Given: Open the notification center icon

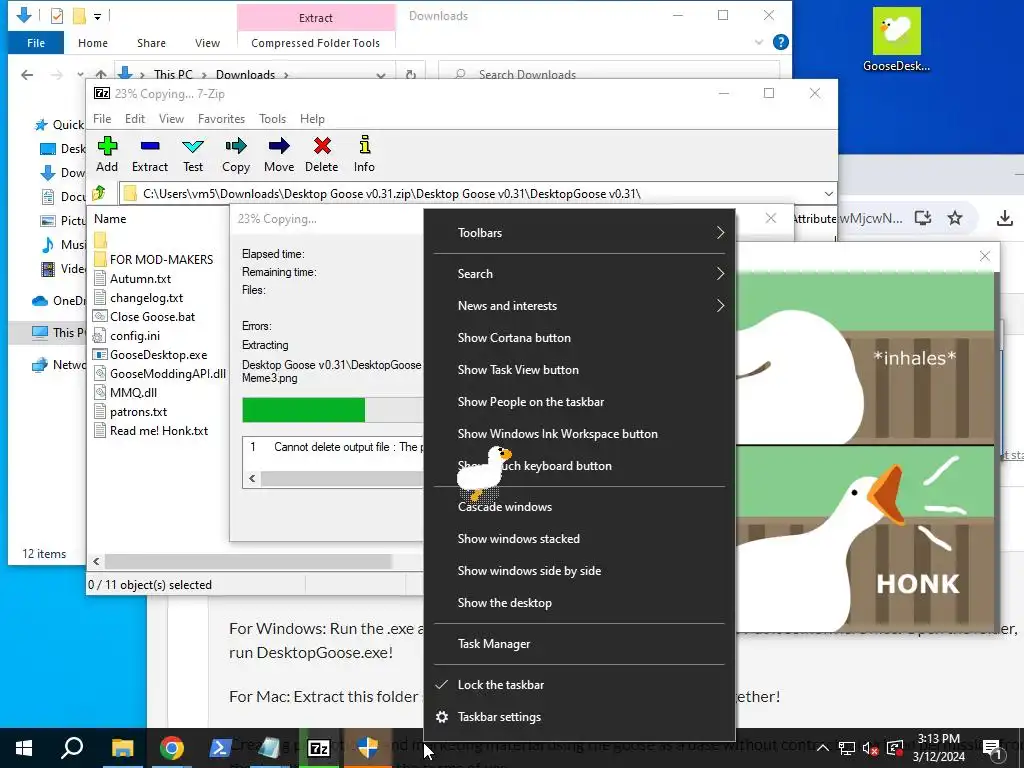Looking at the screenshot, I should [992, 748].
